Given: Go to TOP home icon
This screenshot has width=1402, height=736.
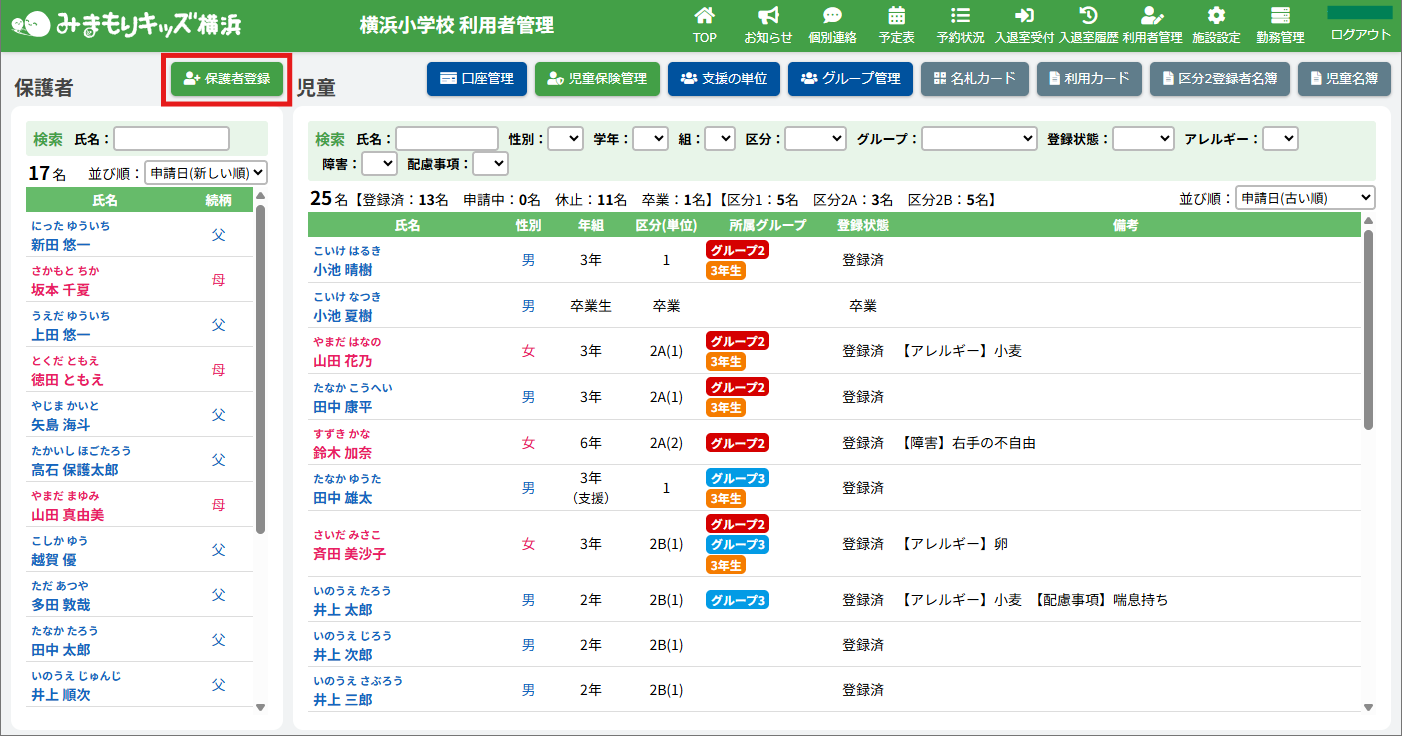Looking at the screenshot, I should tap(705, 16).
